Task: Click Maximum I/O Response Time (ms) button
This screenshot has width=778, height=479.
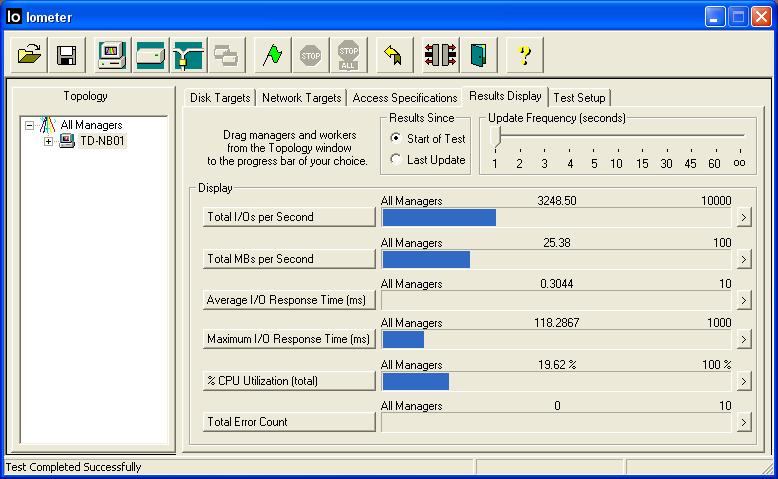Action: click(x=289, y=339)
